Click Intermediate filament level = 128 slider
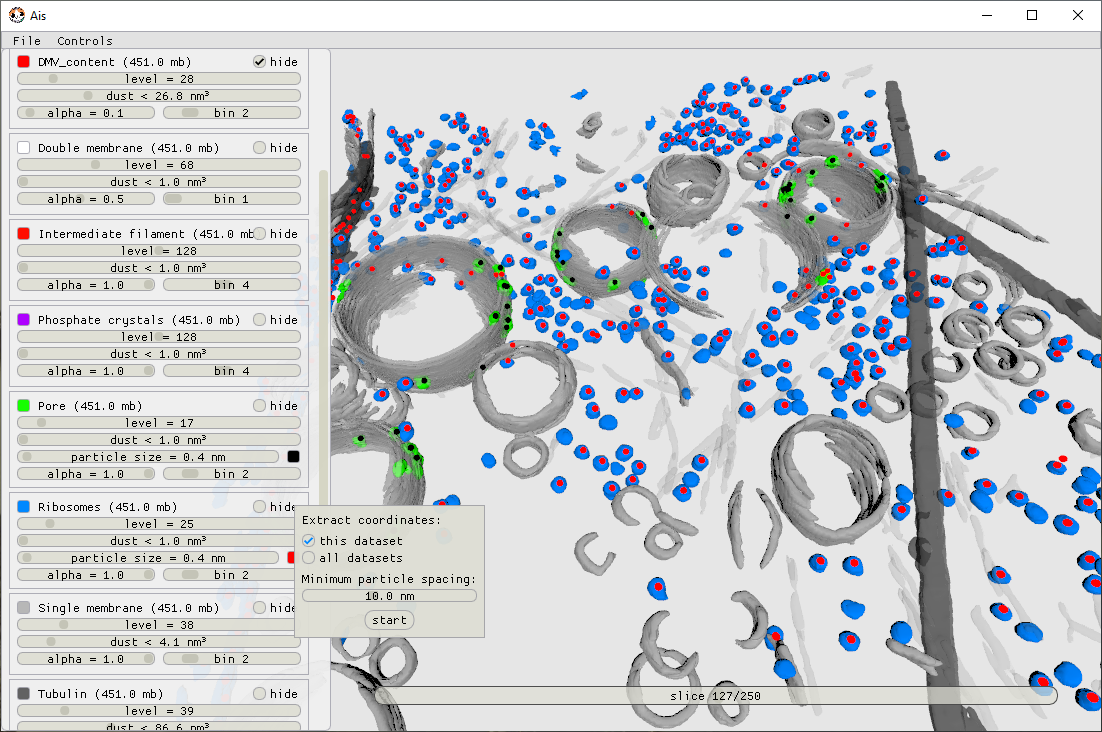The image size is (1102, 732). (x=159, y=251)
